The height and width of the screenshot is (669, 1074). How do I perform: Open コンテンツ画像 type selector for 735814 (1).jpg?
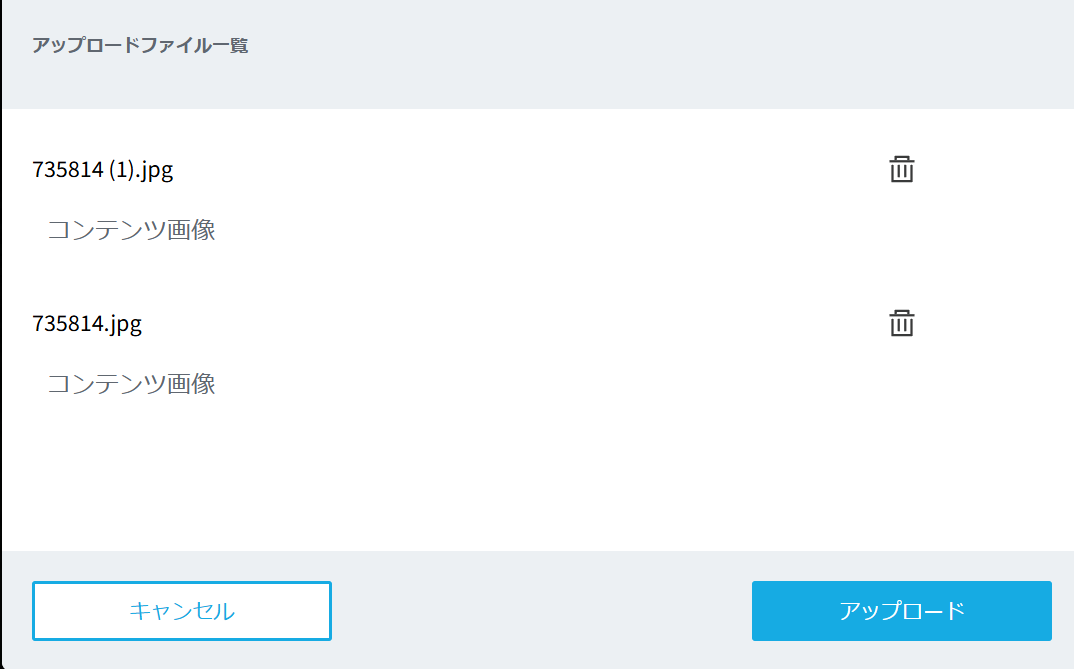coord(132,231)
